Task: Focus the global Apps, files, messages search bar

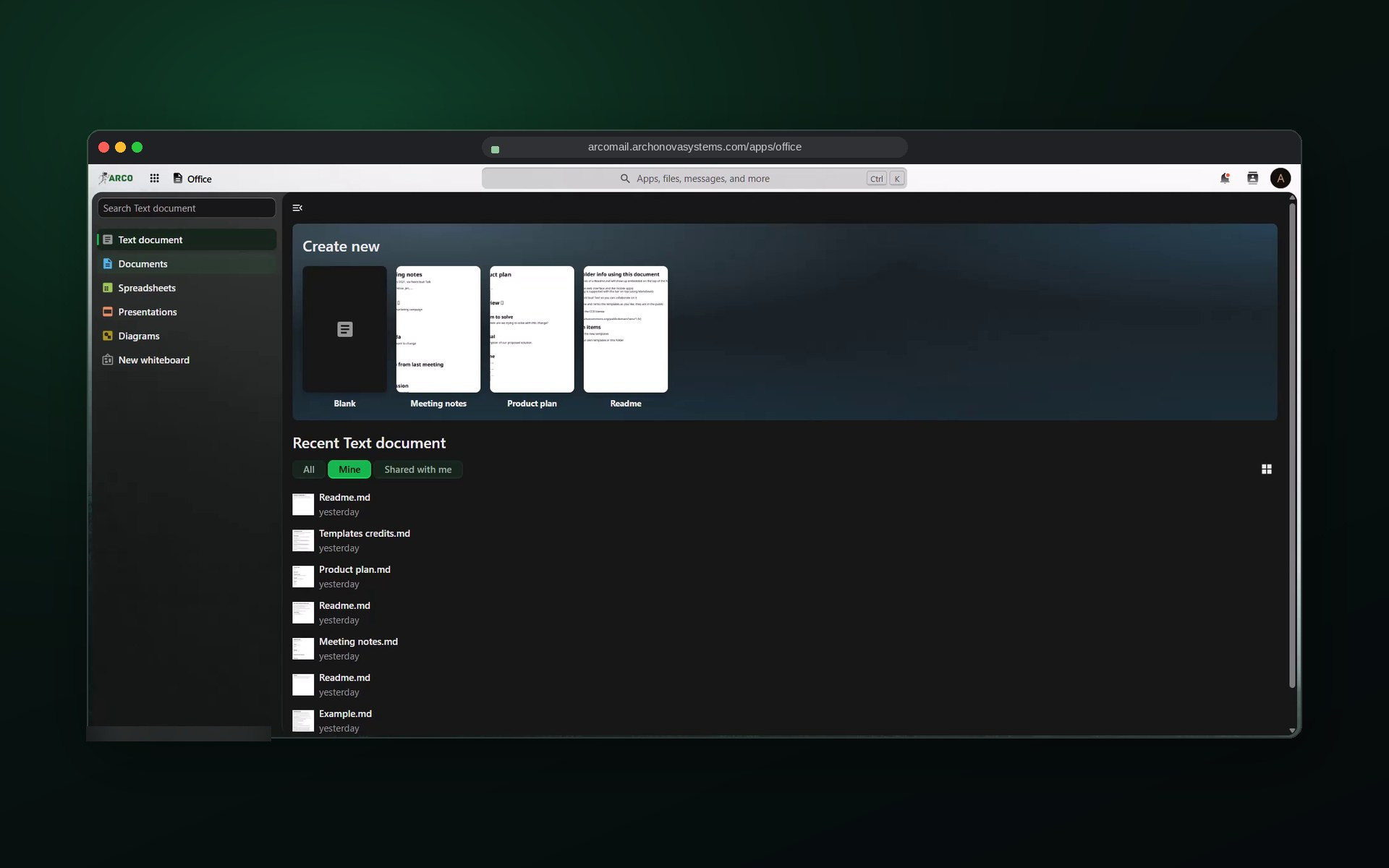Action: 694,178
